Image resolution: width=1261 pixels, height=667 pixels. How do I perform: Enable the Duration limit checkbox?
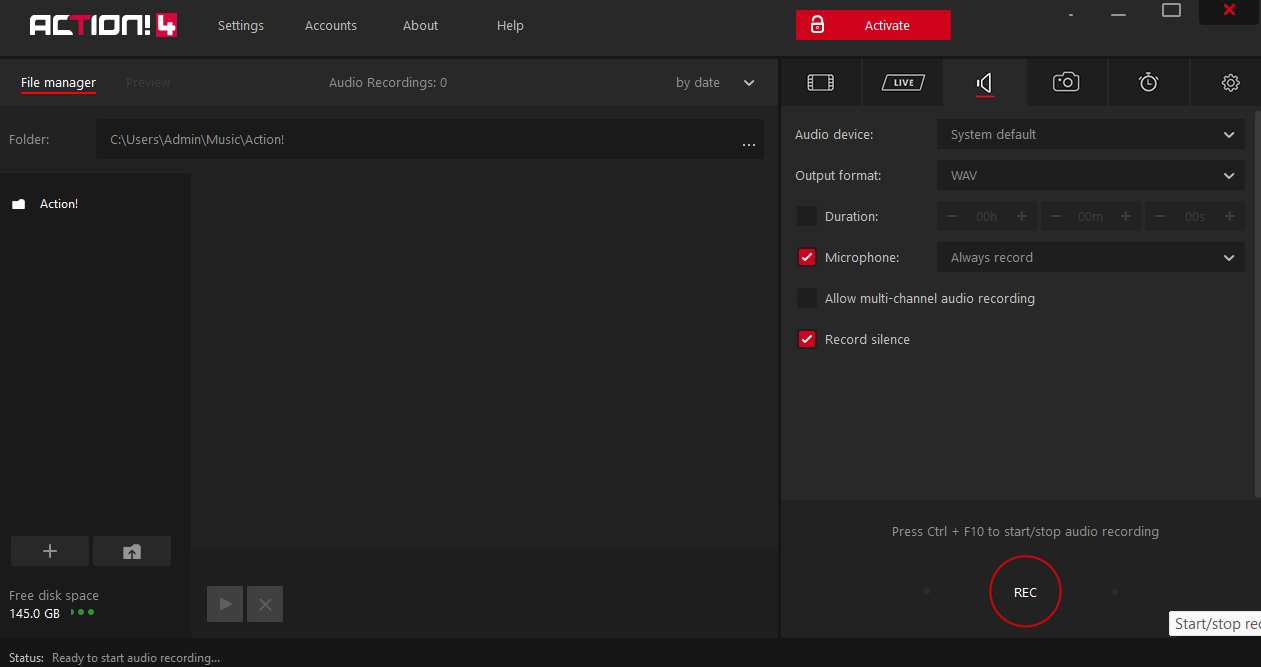(x=807, y=216)
